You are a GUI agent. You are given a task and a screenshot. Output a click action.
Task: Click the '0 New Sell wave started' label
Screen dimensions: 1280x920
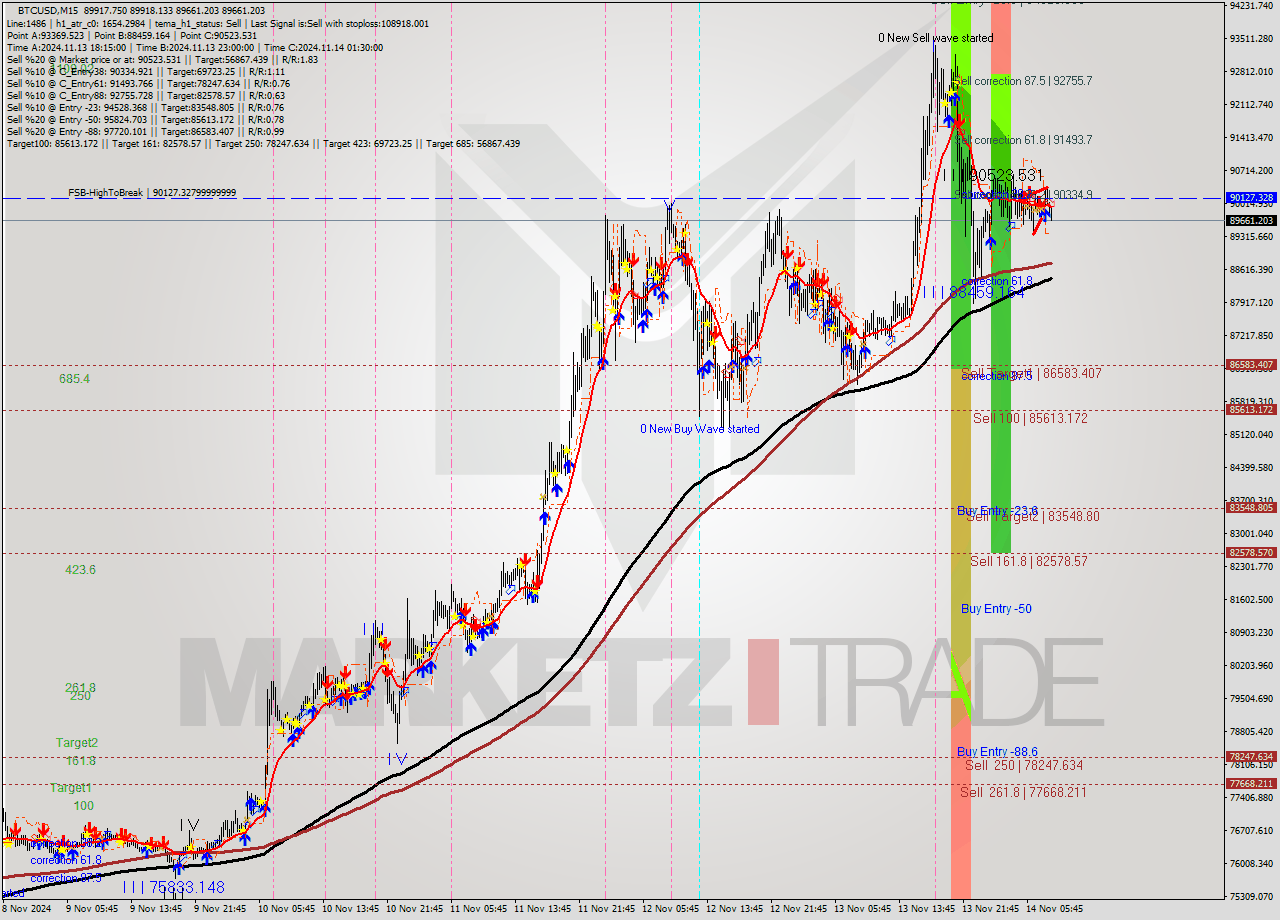[x=936, y=38]
